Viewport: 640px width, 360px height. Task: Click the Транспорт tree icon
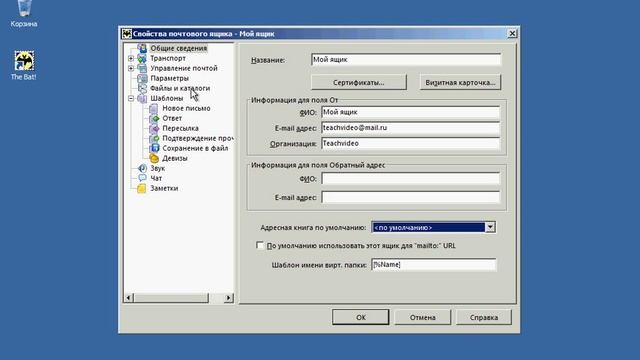tap(142, 58)
